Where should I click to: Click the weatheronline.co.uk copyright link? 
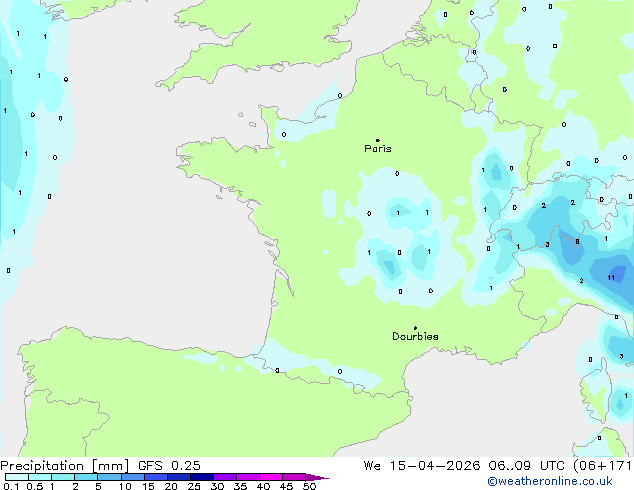[550, 481]
